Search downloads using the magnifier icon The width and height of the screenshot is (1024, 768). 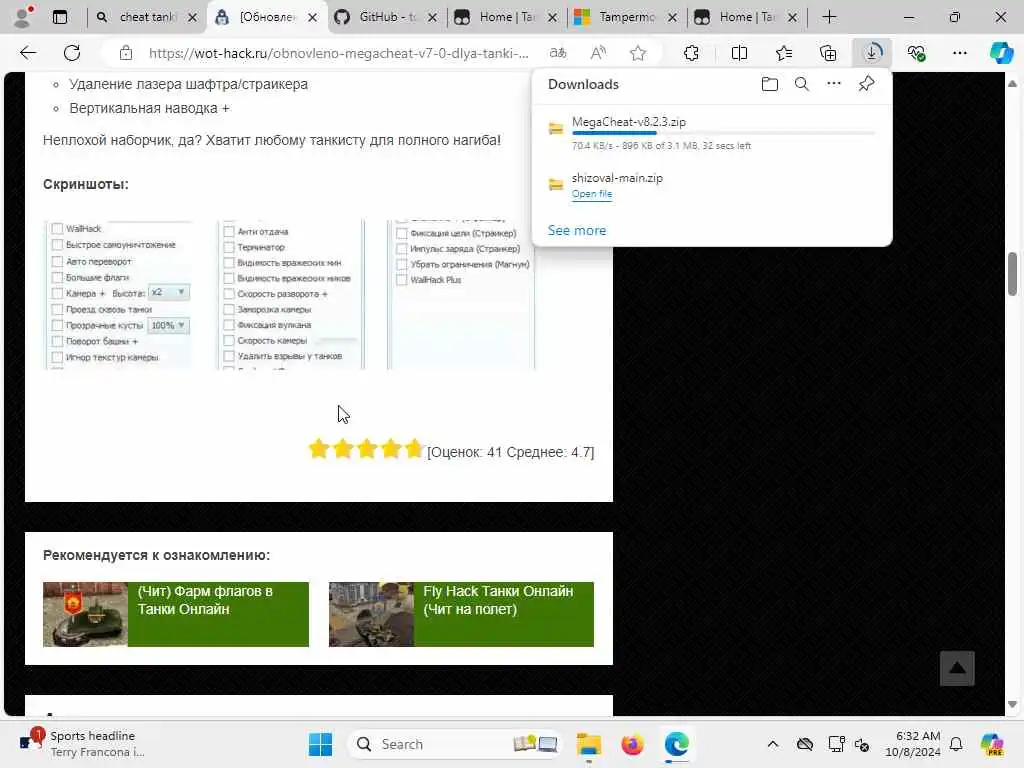[x=802, y=84]
